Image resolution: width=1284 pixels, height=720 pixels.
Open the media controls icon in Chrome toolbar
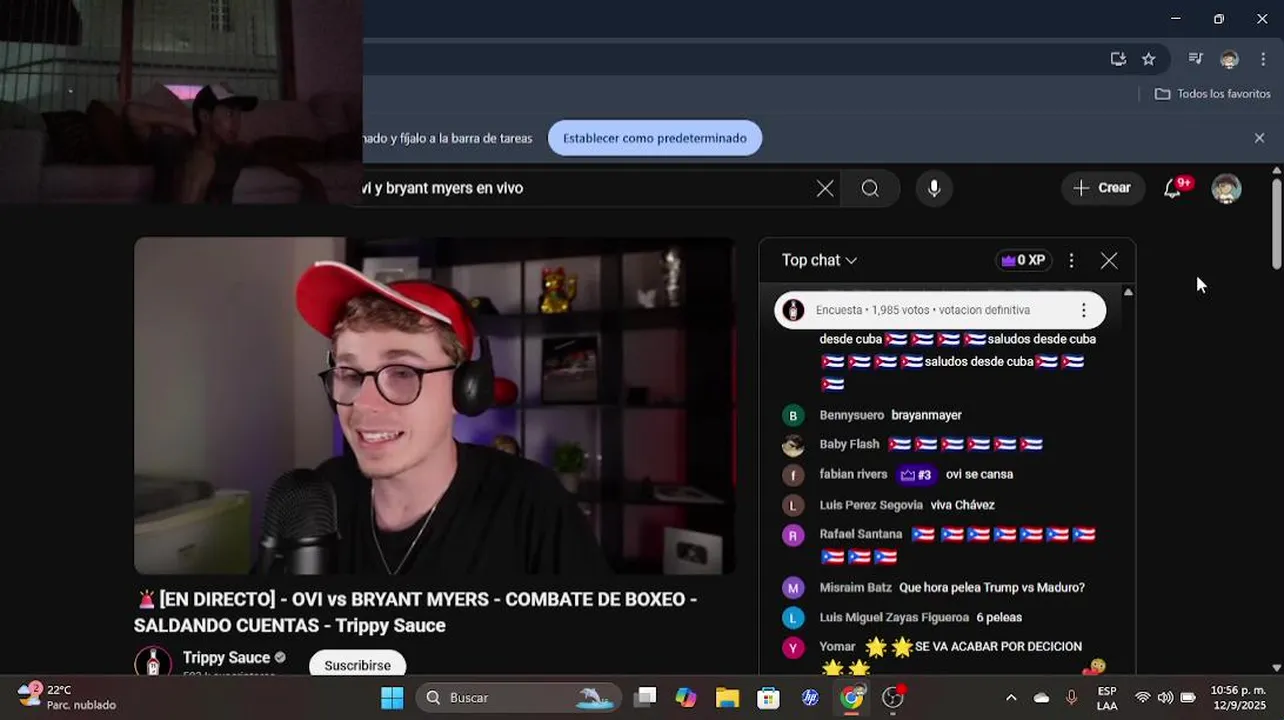point(1195,59)
